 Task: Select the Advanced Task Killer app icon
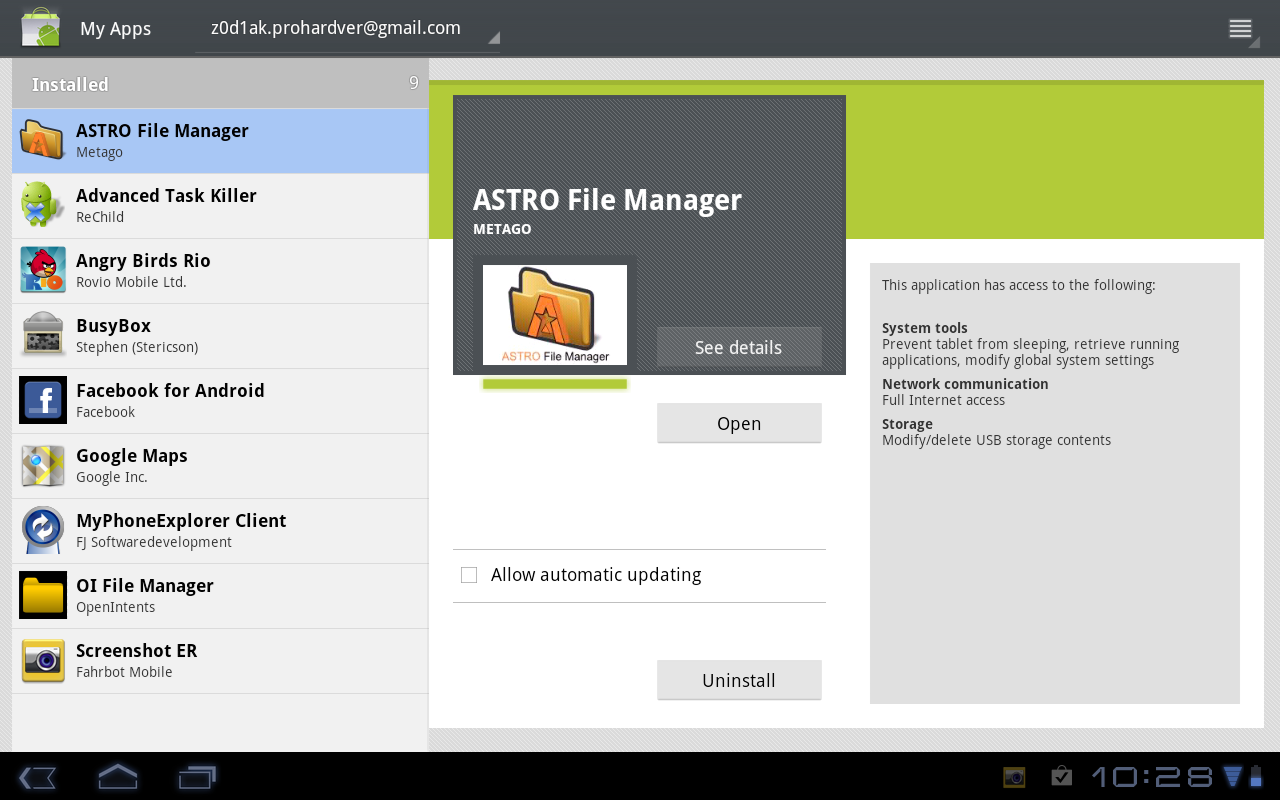coord(42,205)
